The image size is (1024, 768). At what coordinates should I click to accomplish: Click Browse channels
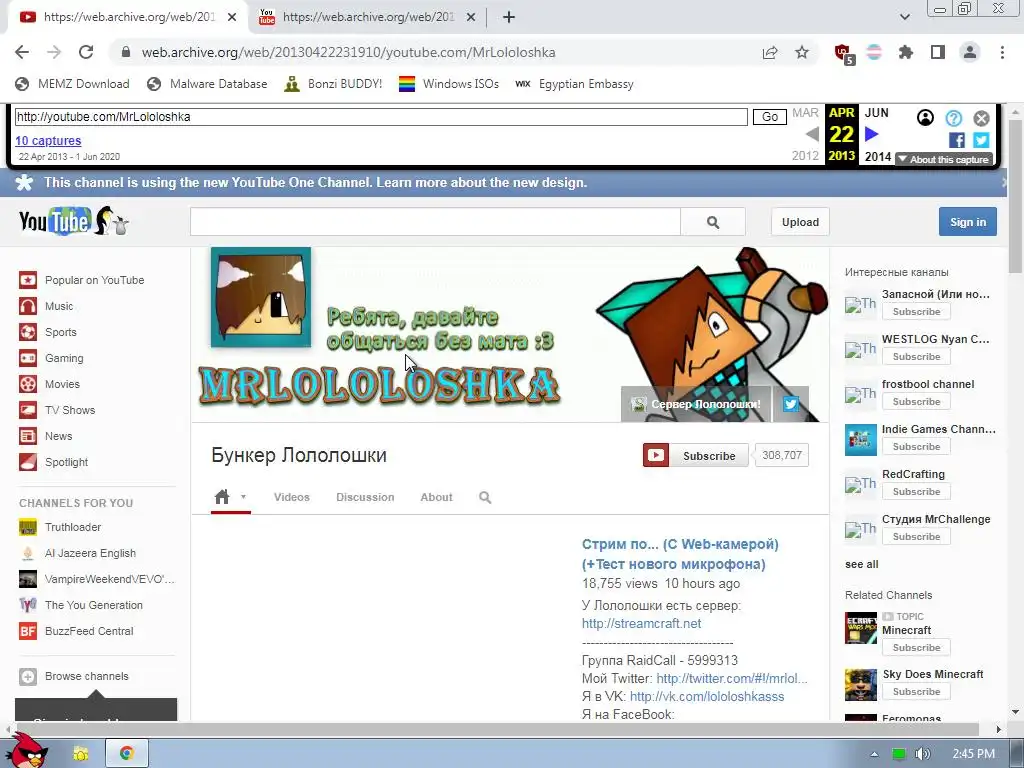pyautogui.click(x=74, y=677)
